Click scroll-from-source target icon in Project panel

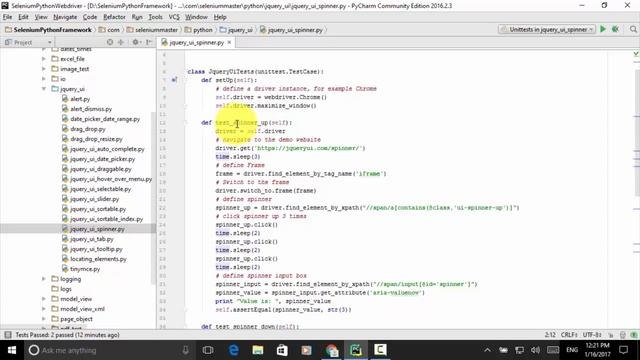click(x=110, y=42)
